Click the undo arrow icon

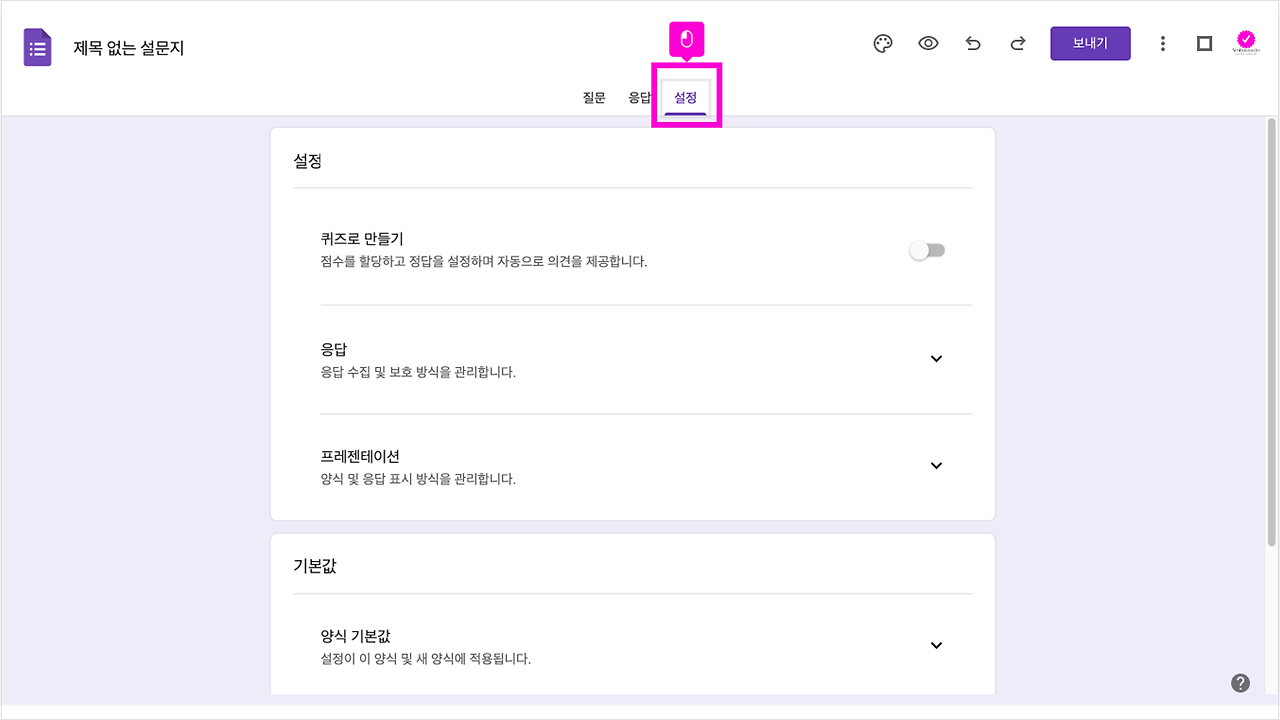(x=973, y=43)
